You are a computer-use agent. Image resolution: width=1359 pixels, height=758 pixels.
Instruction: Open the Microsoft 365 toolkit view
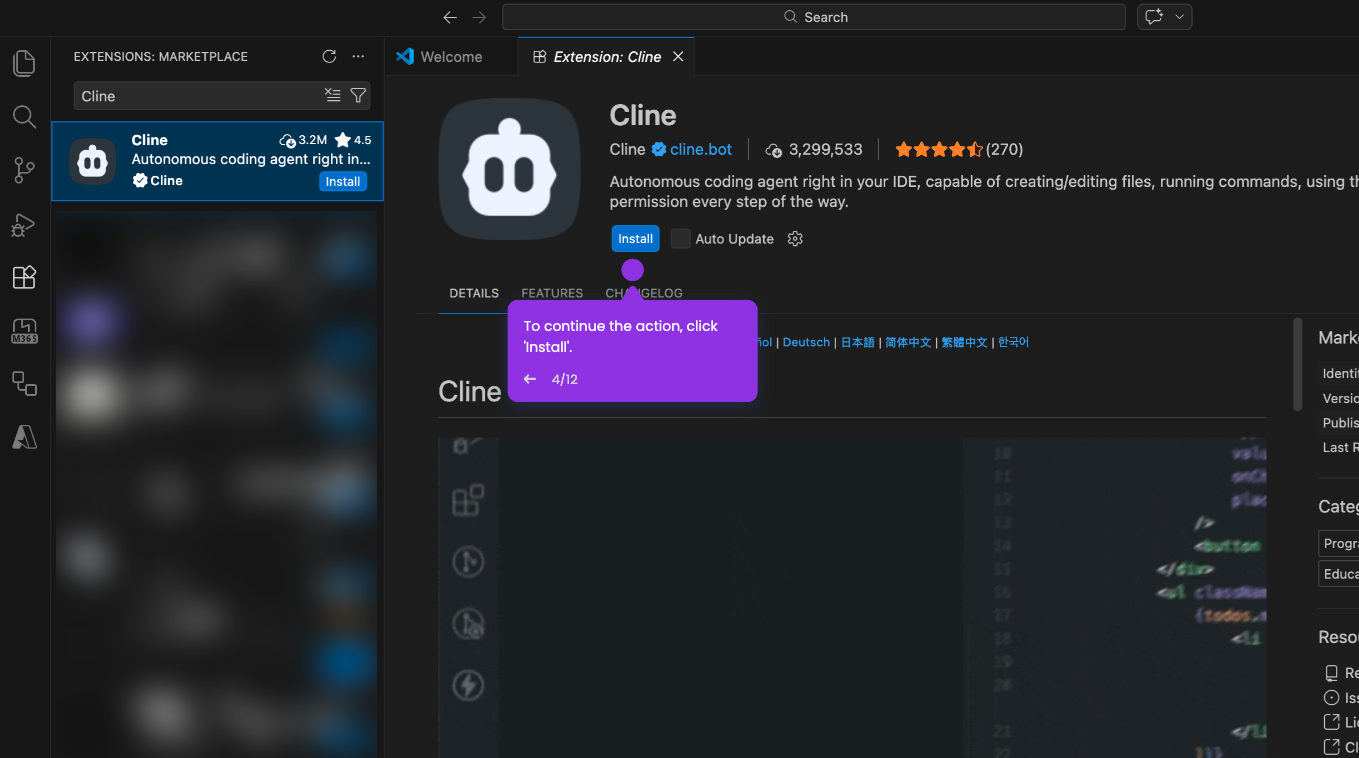click(x=24, y=331)
